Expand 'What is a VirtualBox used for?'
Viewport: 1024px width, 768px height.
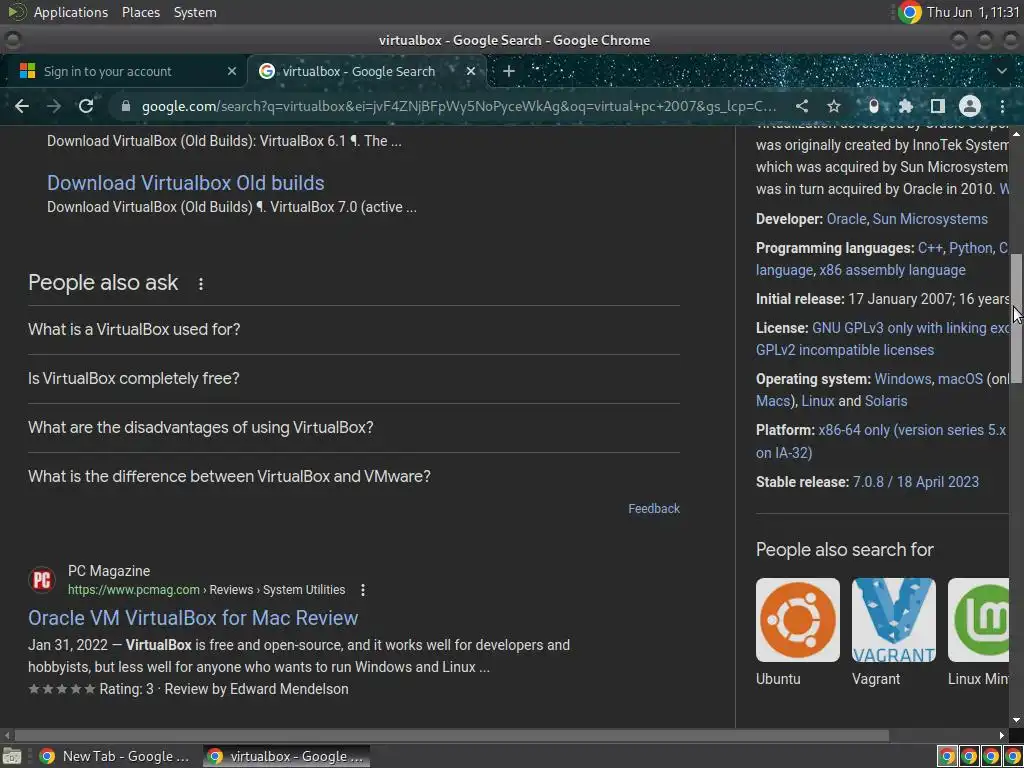click(354, 330)
